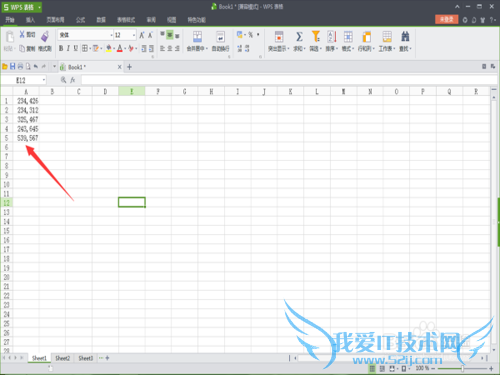Decrease font size with smaller A icon
Screen dimensions: 500x375
tap(150, 35)
